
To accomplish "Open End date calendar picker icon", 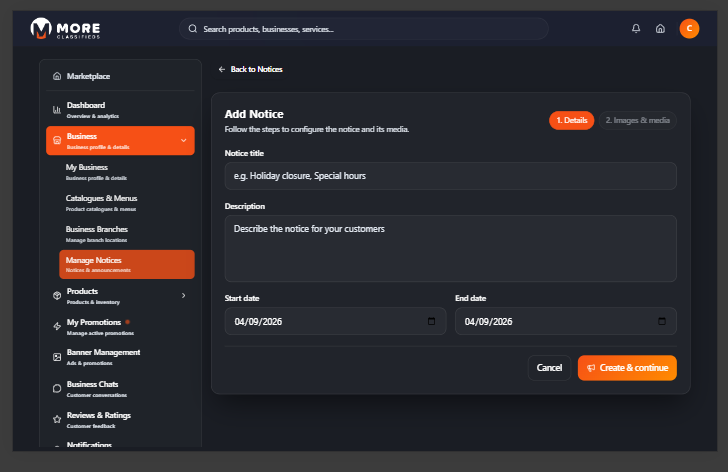I will coord(661,321).
